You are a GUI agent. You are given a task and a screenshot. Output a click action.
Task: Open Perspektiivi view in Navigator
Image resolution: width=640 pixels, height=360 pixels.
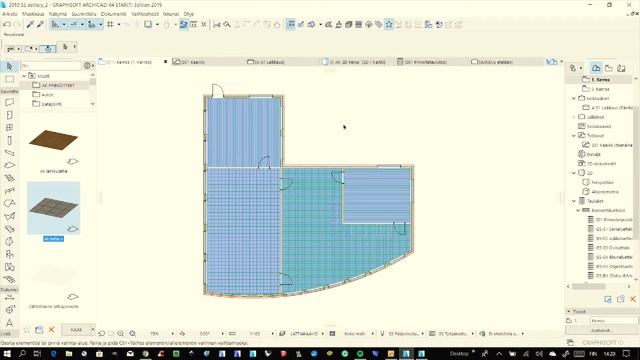598,182
